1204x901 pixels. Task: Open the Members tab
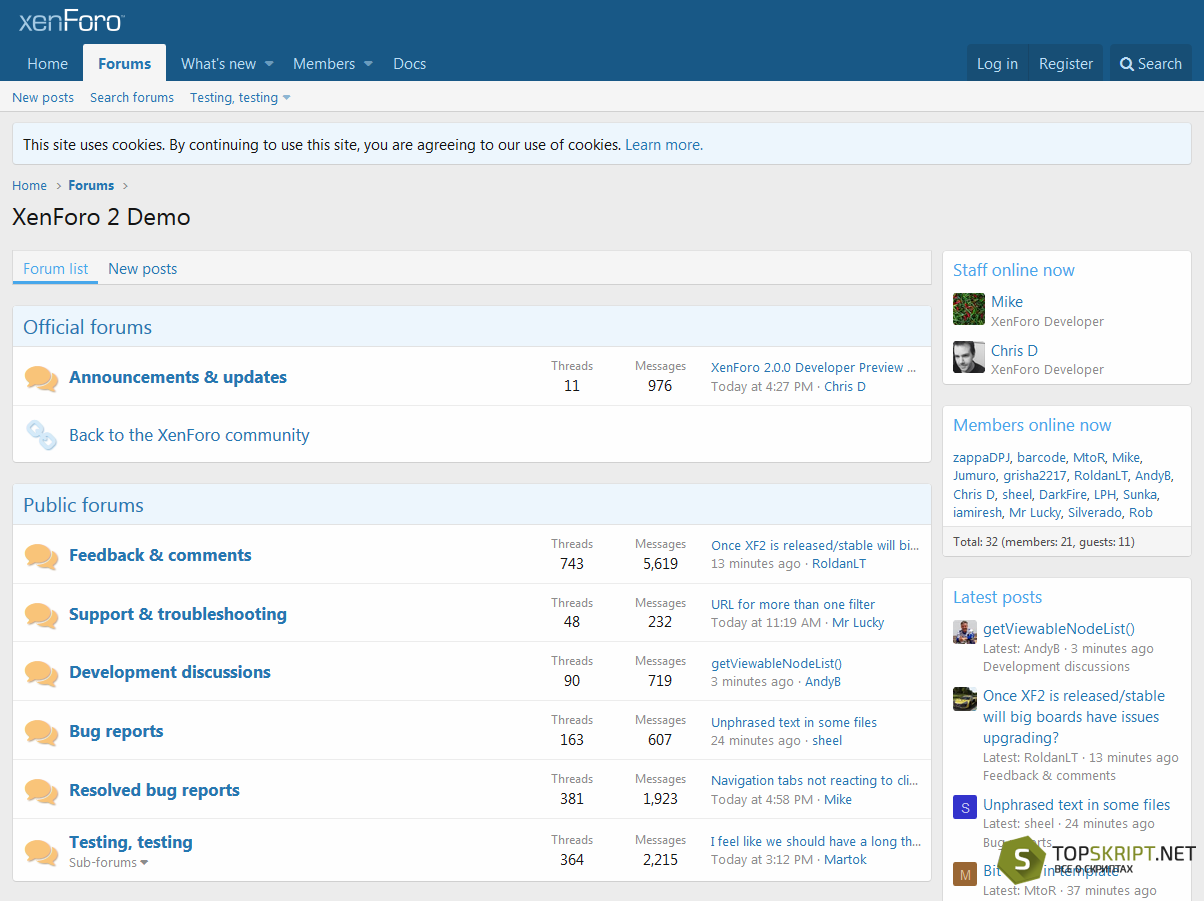click(x=324, y=64)
